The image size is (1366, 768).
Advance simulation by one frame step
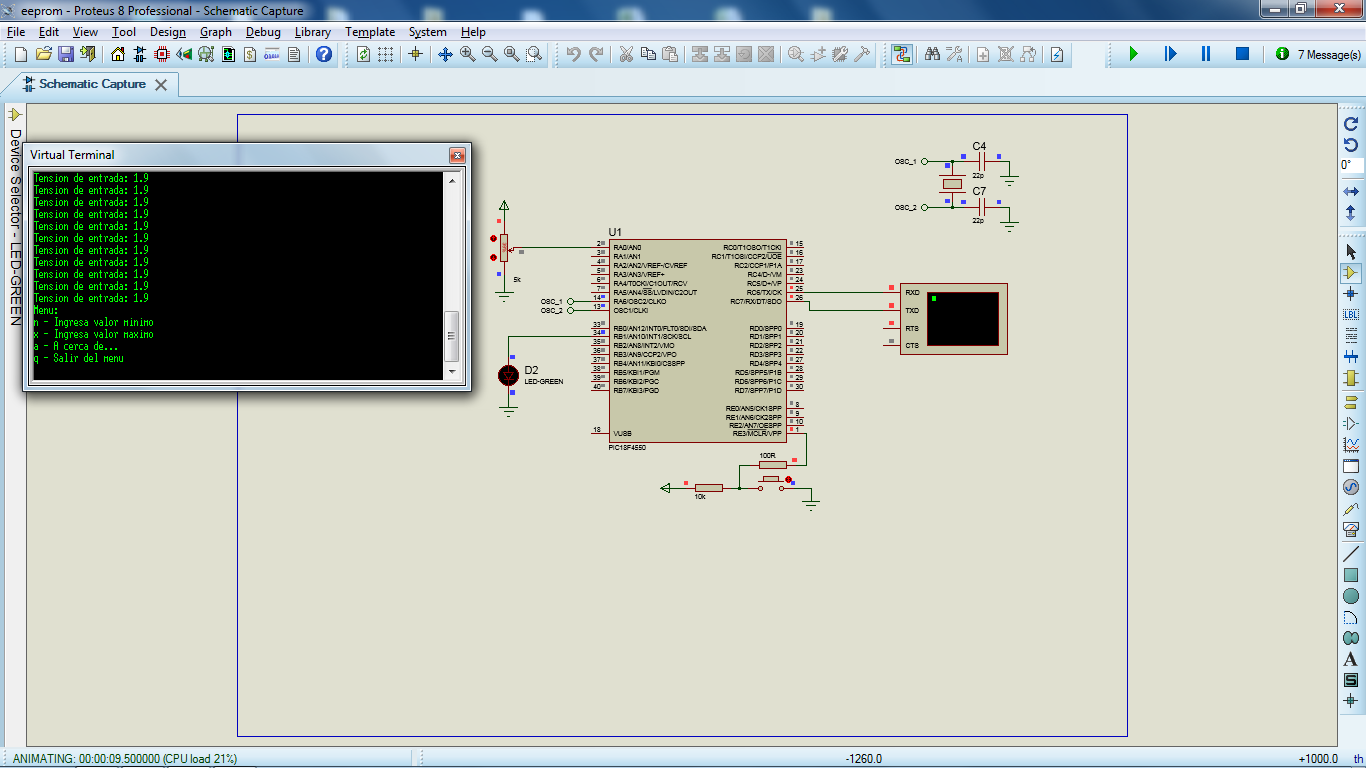1170,54
